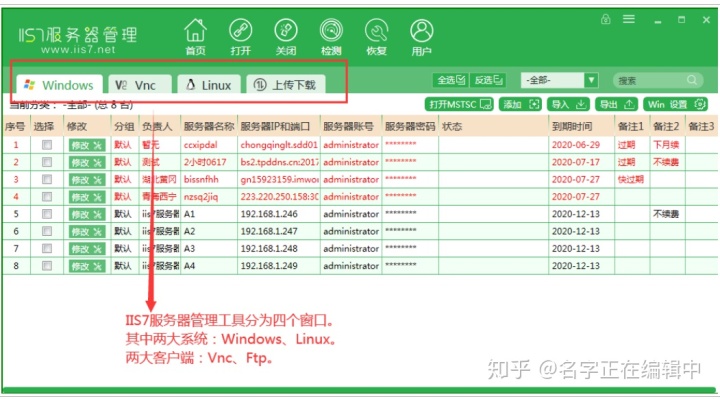Screen dimensions: 720x399
Task: Click 修改 edit button for bissnfhh row
Action: pyautogui.click(x=87, y=180)
